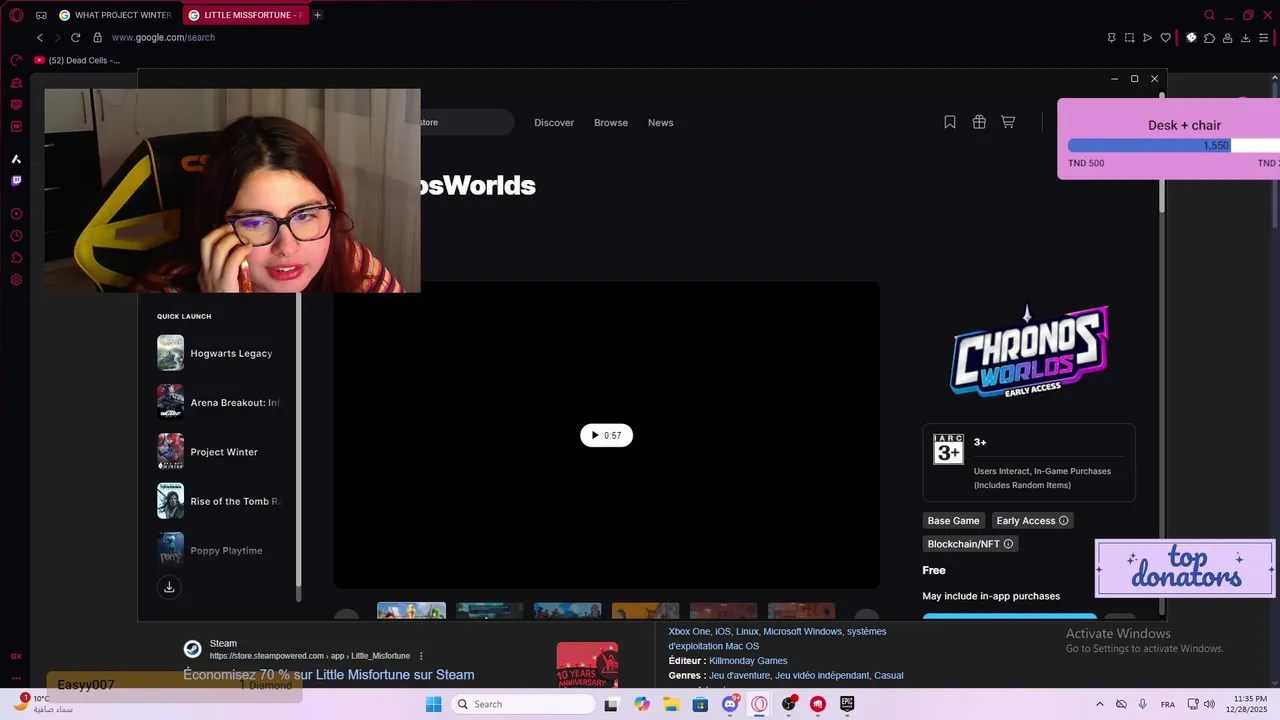Show info for Blockchain/NFT tag
Viewport: 1280px width, 720px height.
(1008, 544)
